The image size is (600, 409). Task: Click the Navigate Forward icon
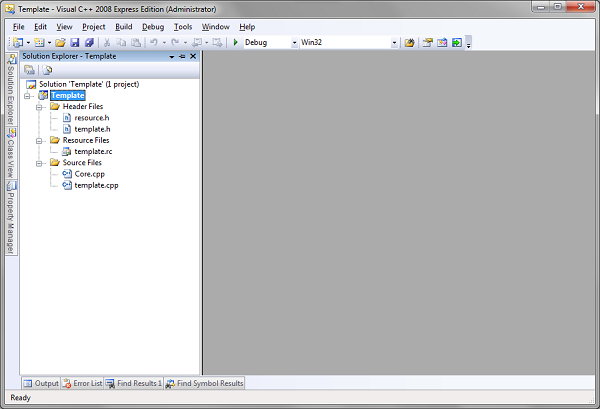[x=217, y=42]
